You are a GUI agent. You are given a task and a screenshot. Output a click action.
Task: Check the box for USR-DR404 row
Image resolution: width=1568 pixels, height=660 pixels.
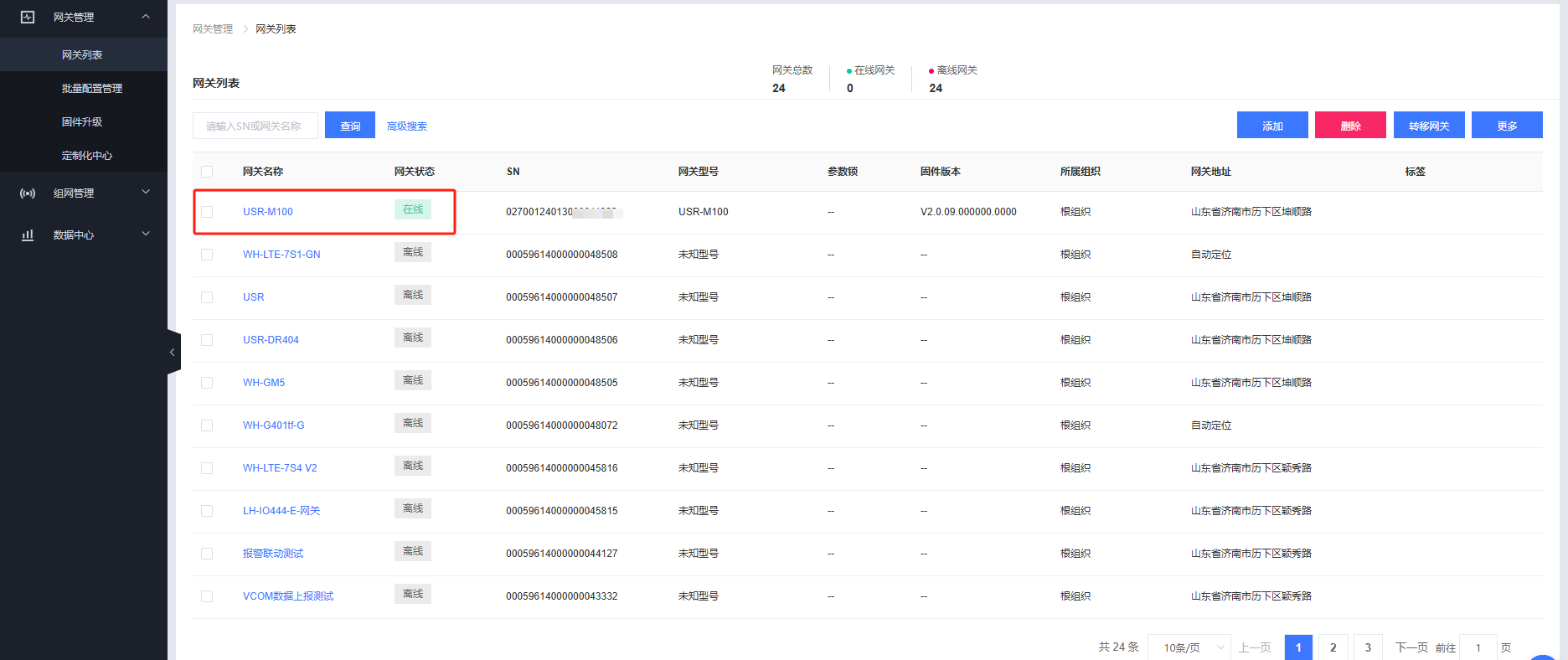tap(207, 340)
